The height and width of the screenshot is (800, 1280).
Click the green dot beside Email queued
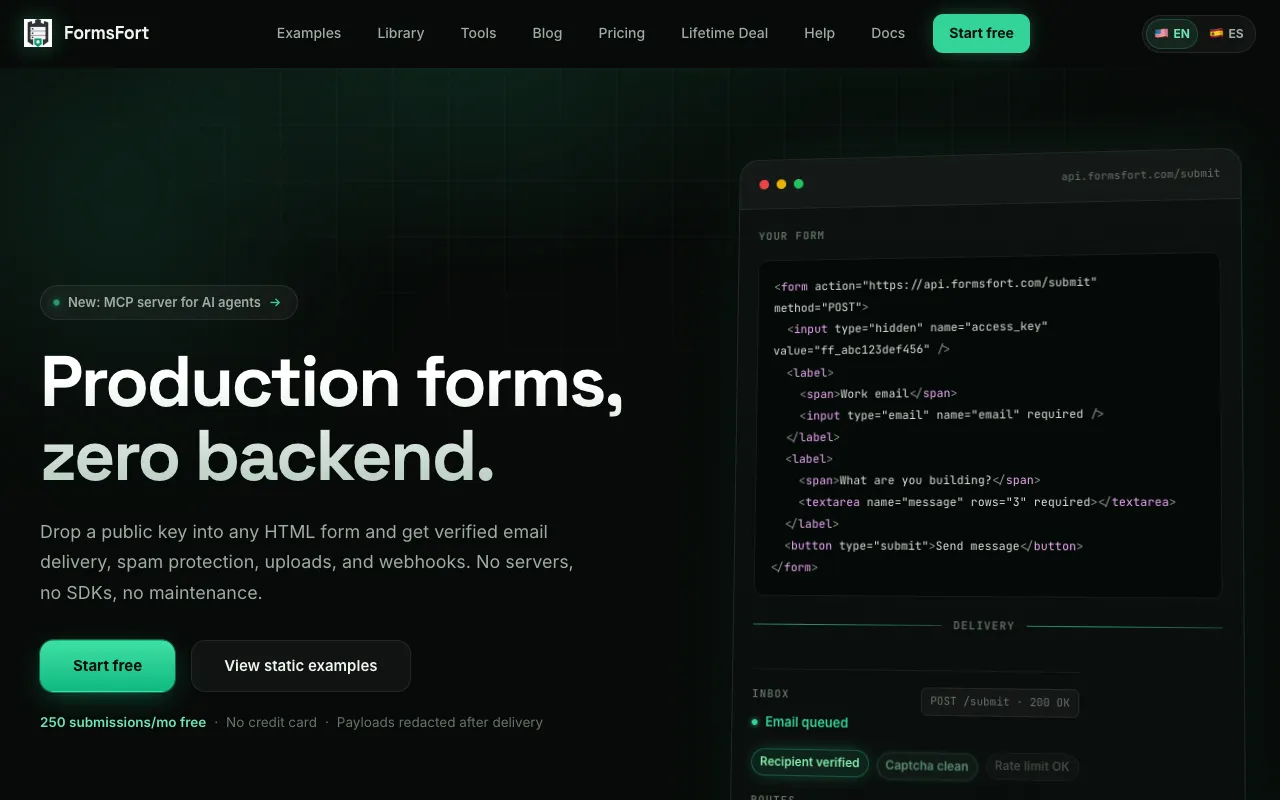(754, 722)
